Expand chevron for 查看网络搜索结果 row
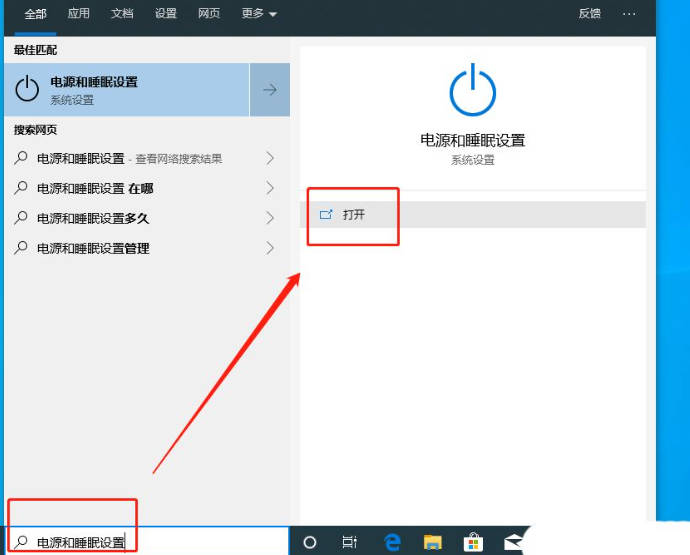690x555 pixels. 270,158
